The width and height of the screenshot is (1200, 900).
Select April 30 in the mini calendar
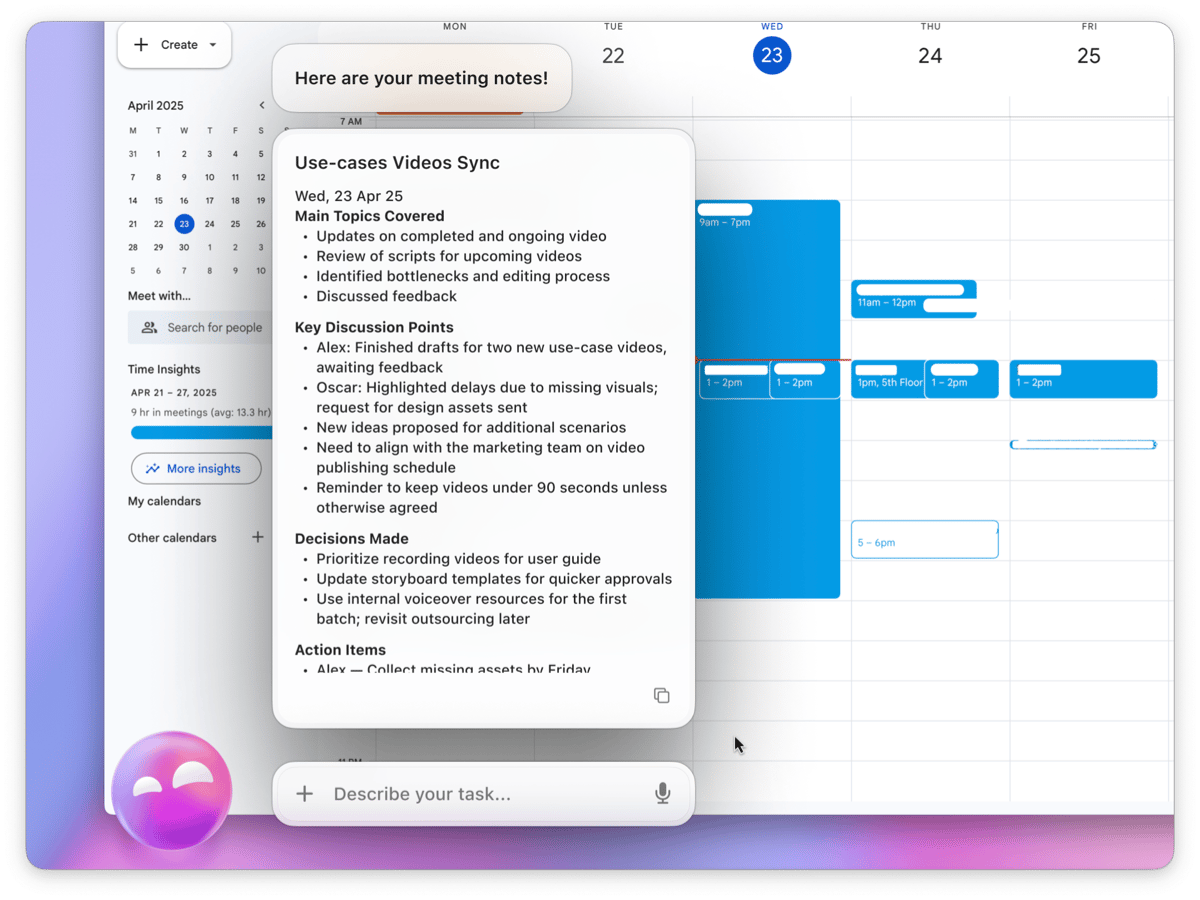tap(184, 247)
